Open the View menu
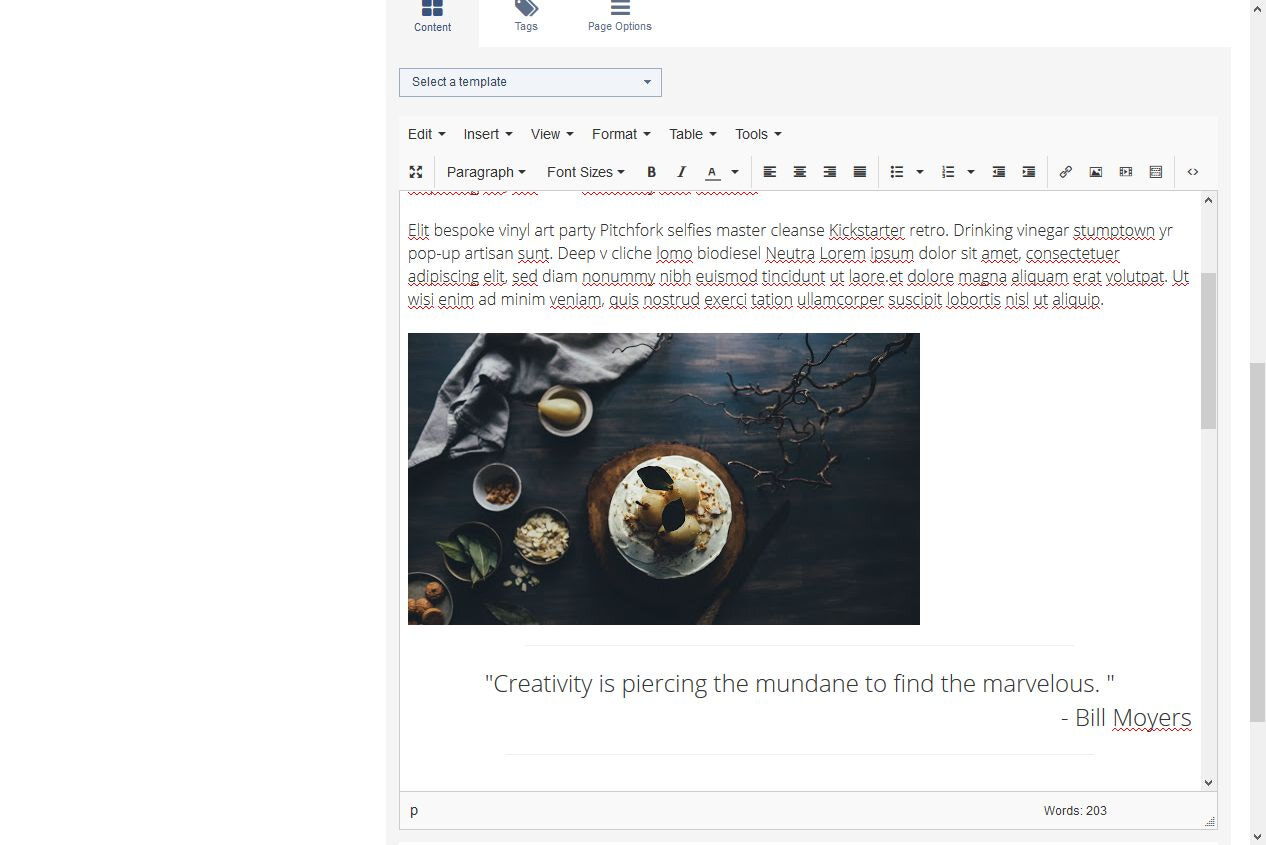 click(x=552, y=134)
